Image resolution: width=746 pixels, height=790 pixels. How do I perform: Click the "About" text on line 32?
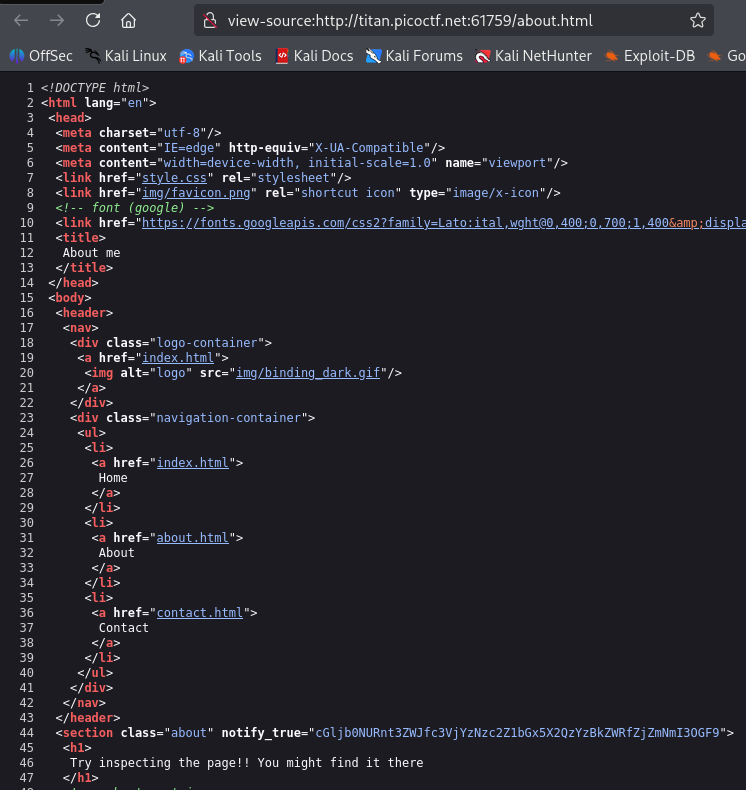click(x=117, y=553)
